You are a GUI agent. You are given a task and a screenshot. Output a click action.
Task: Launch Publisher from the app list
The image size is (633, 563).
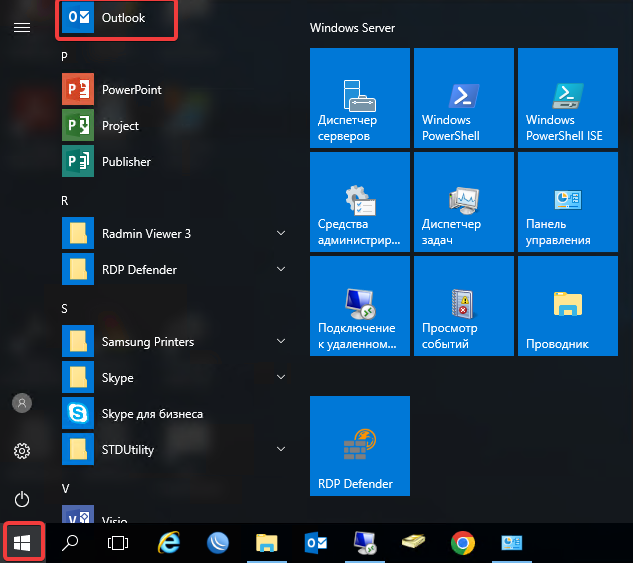click(125, 162)
